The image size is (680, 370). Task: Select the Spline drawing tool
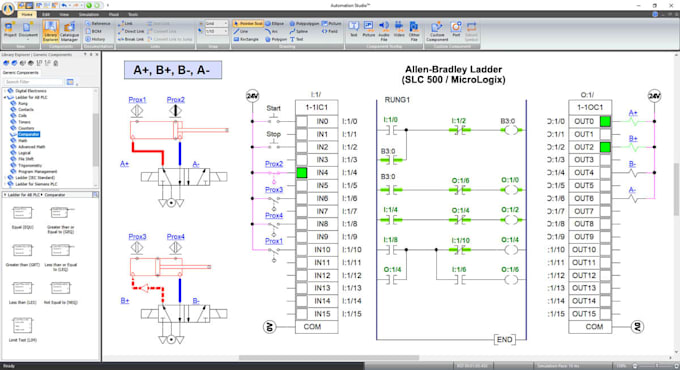[x=299, y=31]
